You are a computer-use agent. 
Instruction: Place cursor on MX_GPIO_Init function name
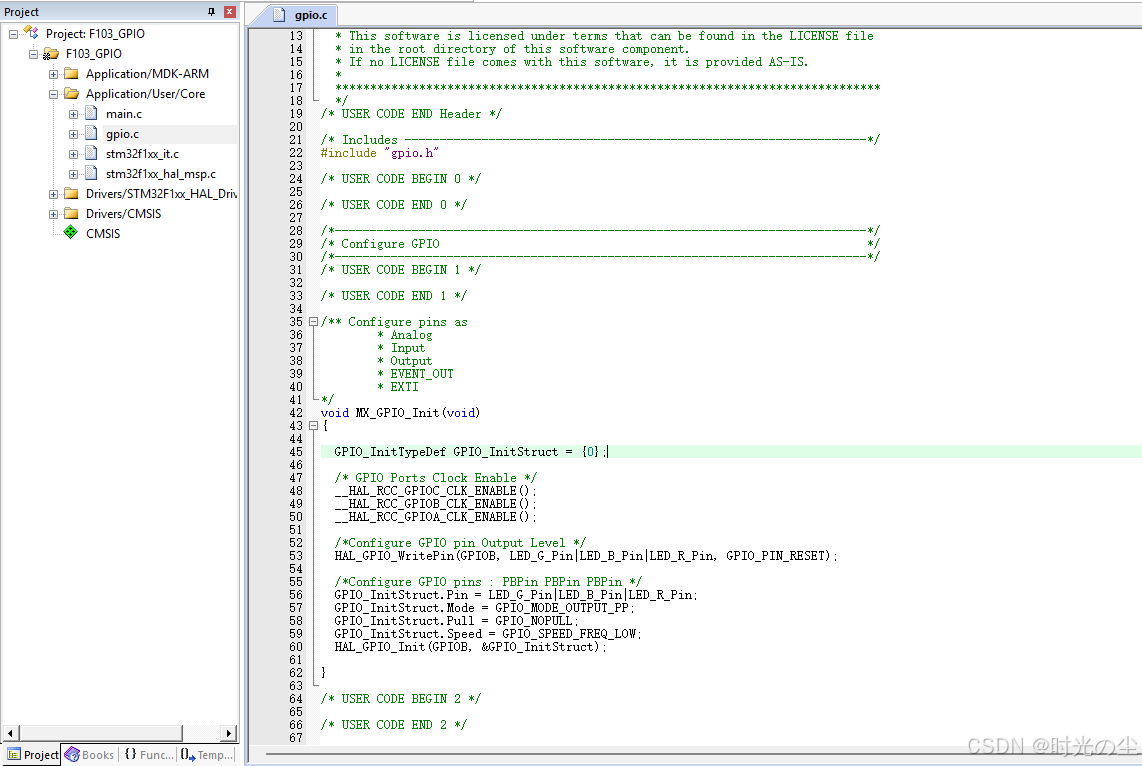pos(397,413)
